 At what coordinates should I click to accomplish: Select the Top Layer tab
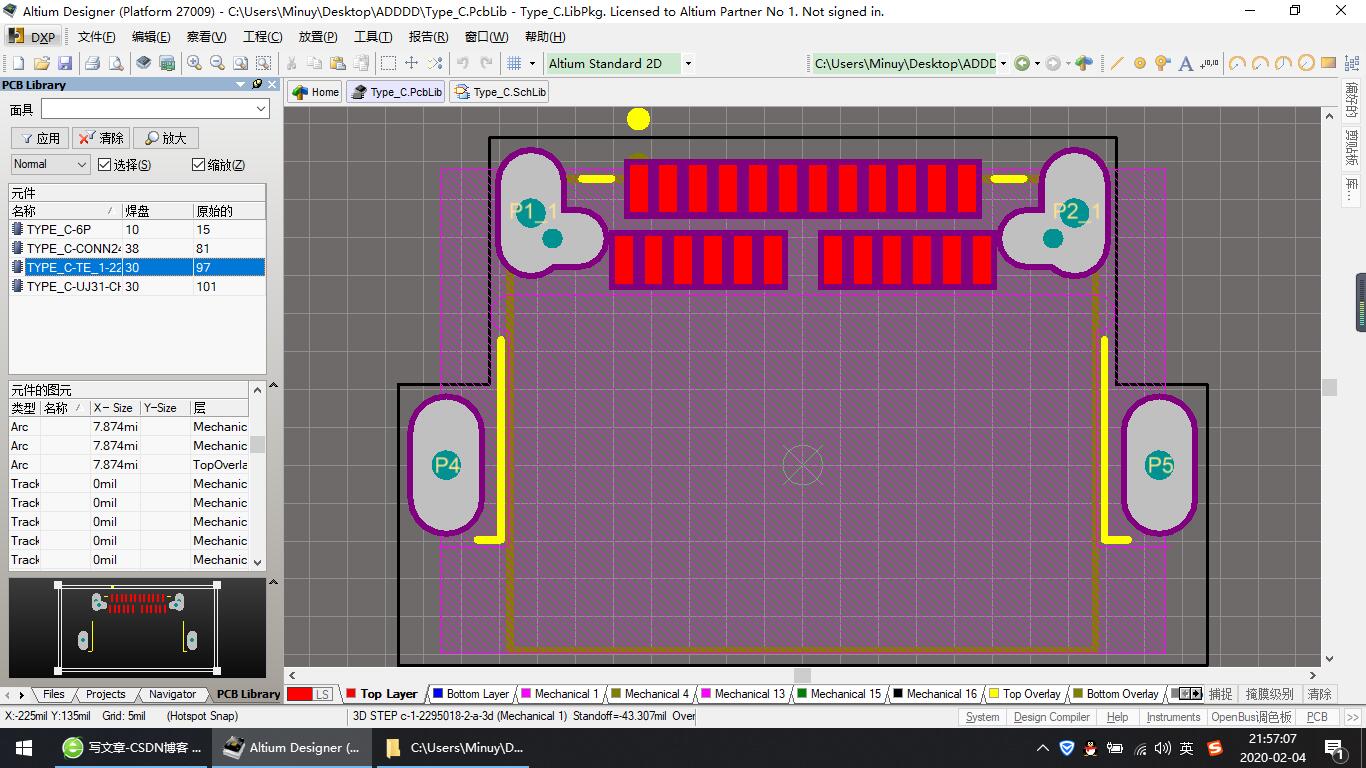tap(381, 693)
